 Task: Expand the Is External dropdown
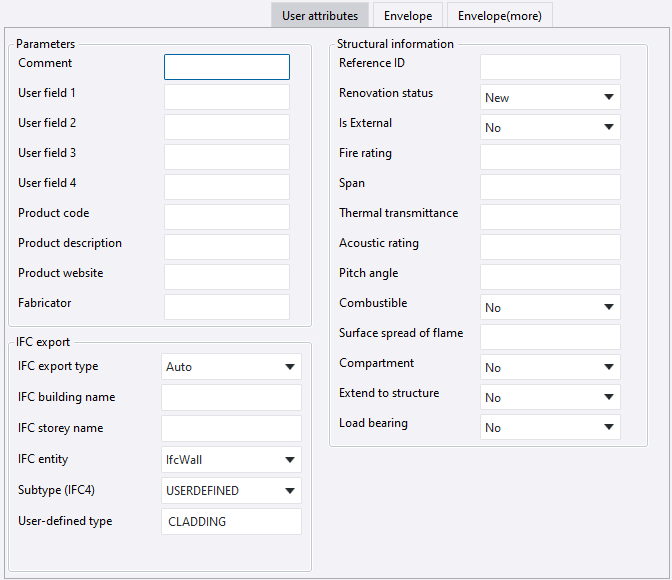[550, 128]
